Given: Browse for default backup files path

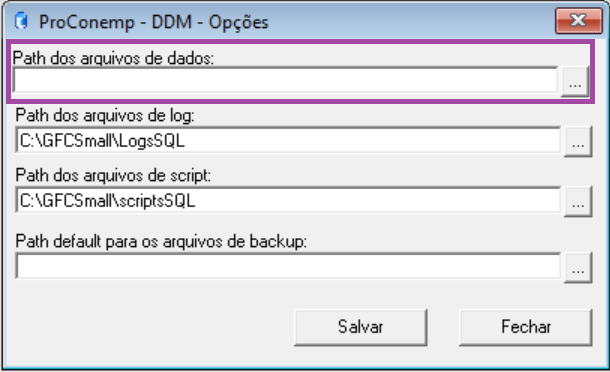Looking at the screenshot, I should point(578,267).
